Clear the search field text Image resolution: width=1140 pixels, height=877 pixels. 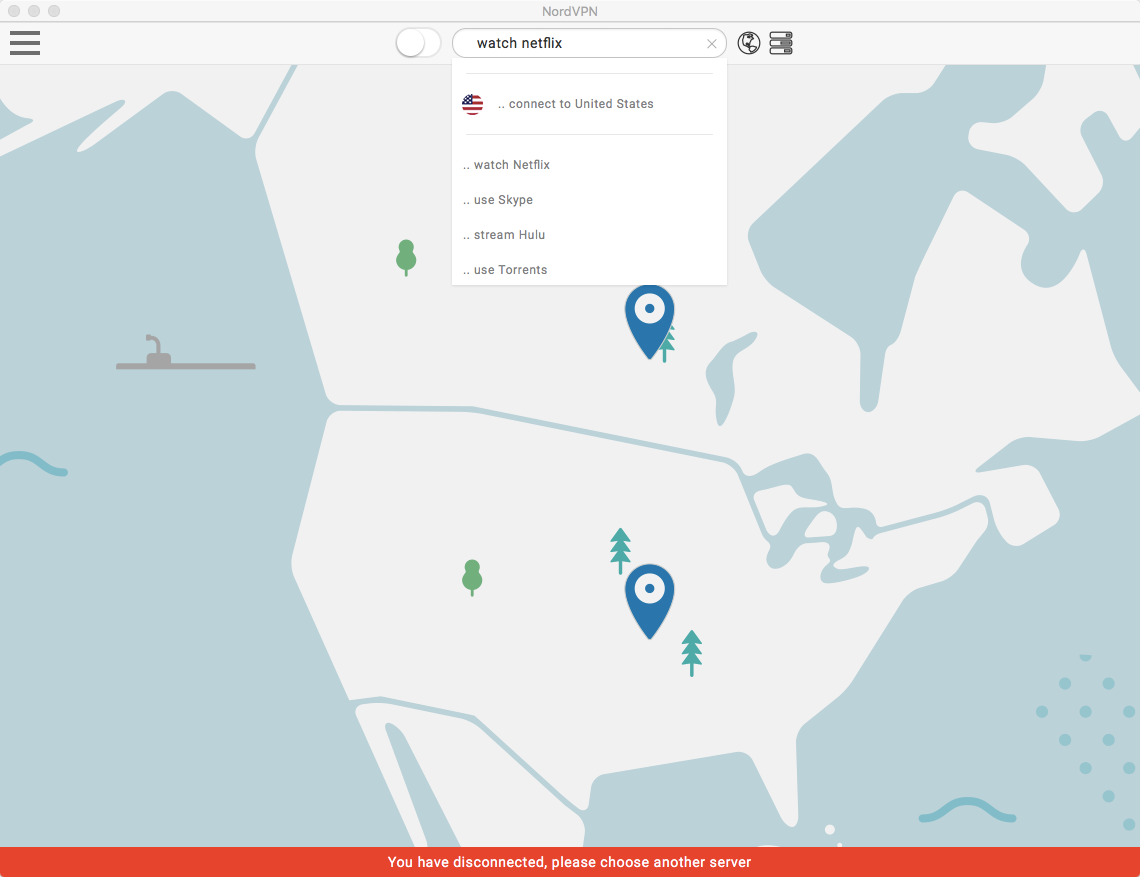712,44
